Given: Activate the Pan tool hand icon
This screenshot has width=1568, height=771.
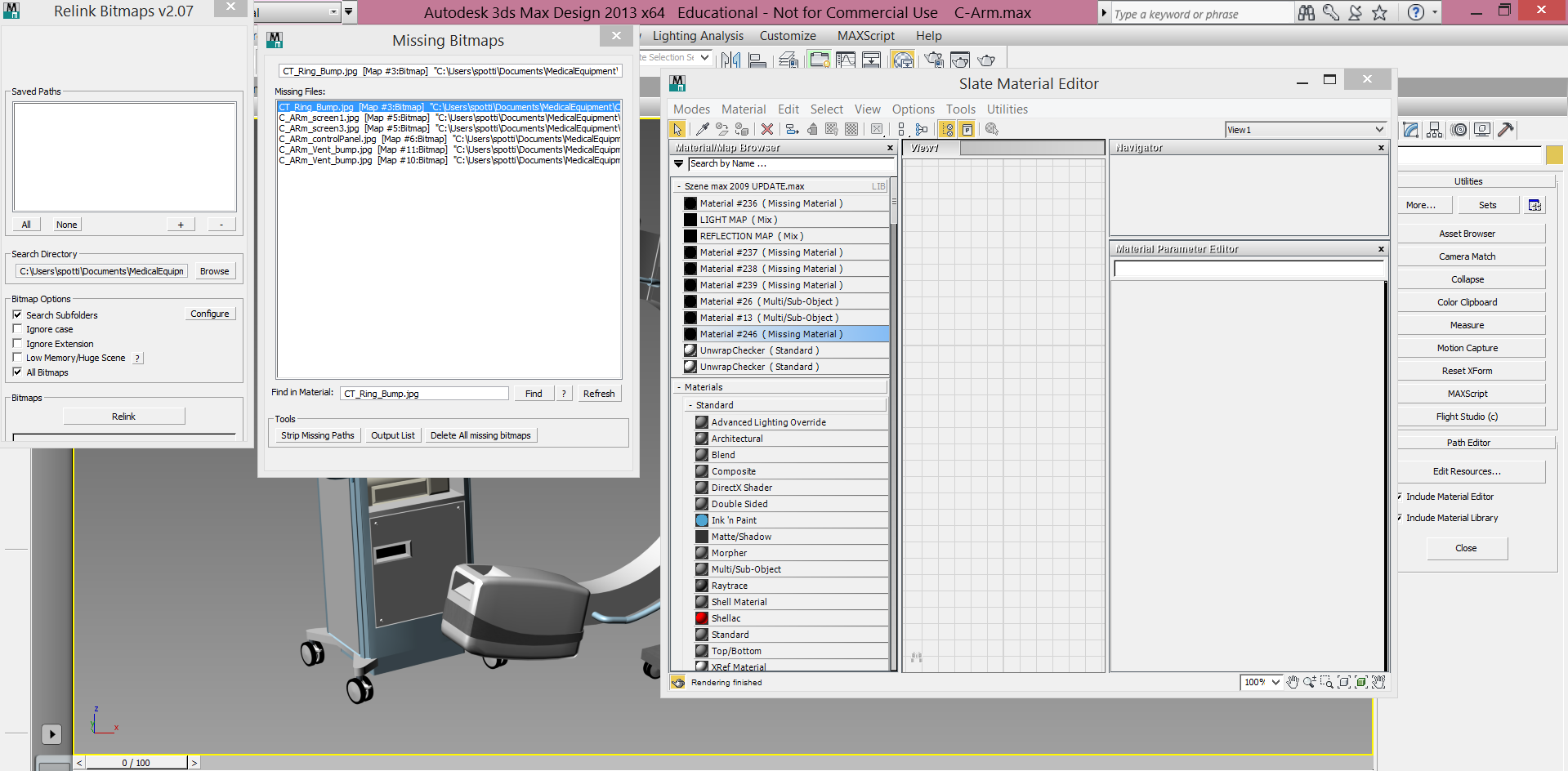Looking at the screenshot, I should (x=1293, y=682).
